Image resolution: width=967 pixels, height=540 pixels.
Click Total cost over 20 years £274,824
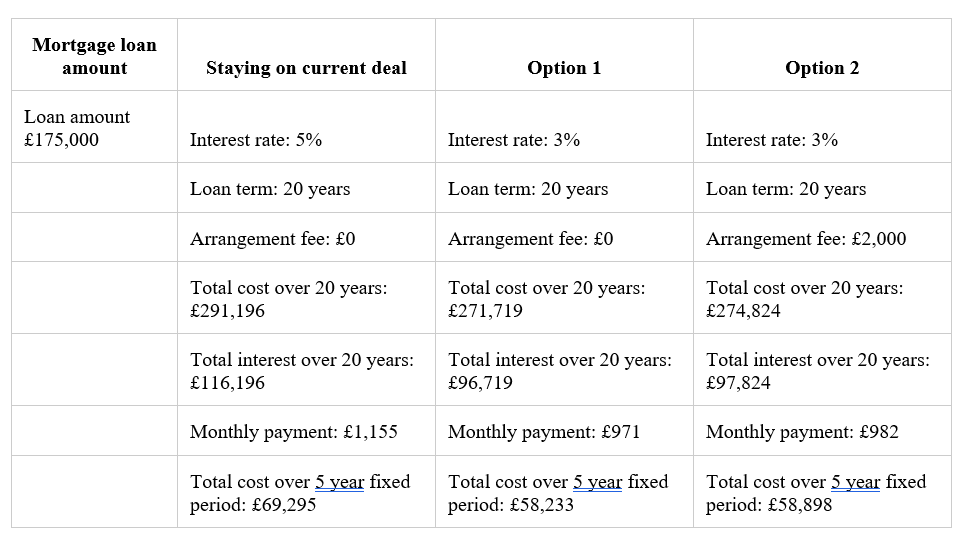pos(821,298)
